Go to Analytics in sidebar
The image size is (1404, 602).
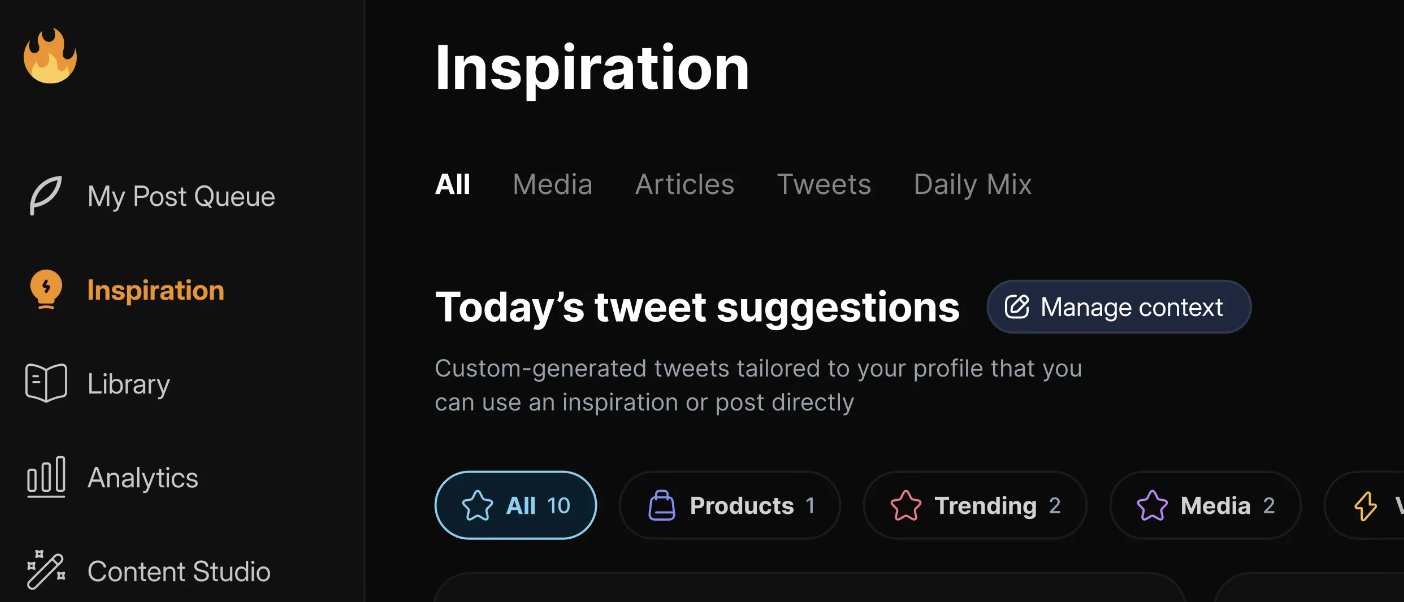[x=143, y=478]
